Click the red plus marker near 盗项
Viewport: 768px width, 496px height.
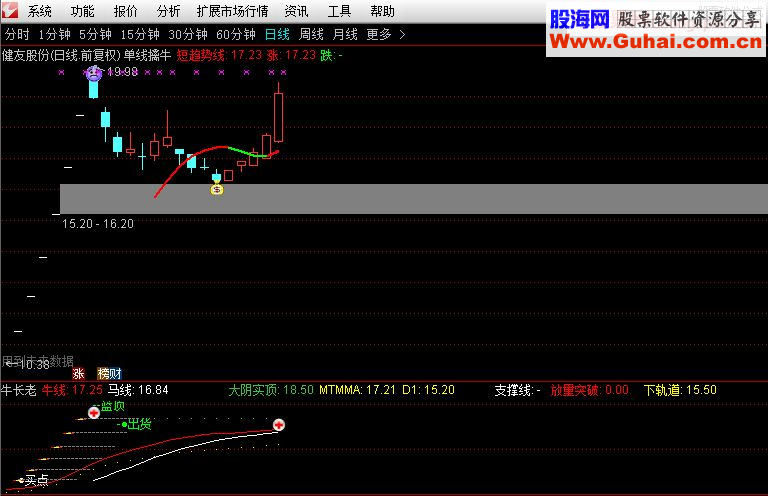click(x=94, y=413)
